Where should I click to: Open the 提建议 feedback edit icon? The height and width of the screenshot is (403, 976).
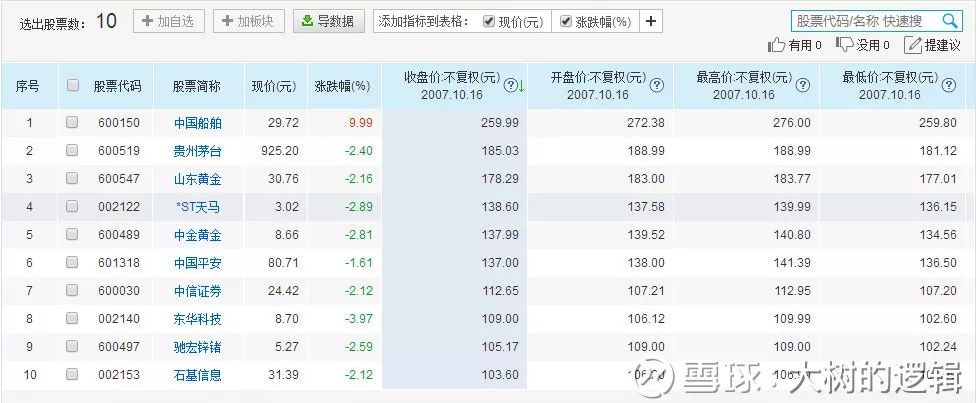click(913, 45)
